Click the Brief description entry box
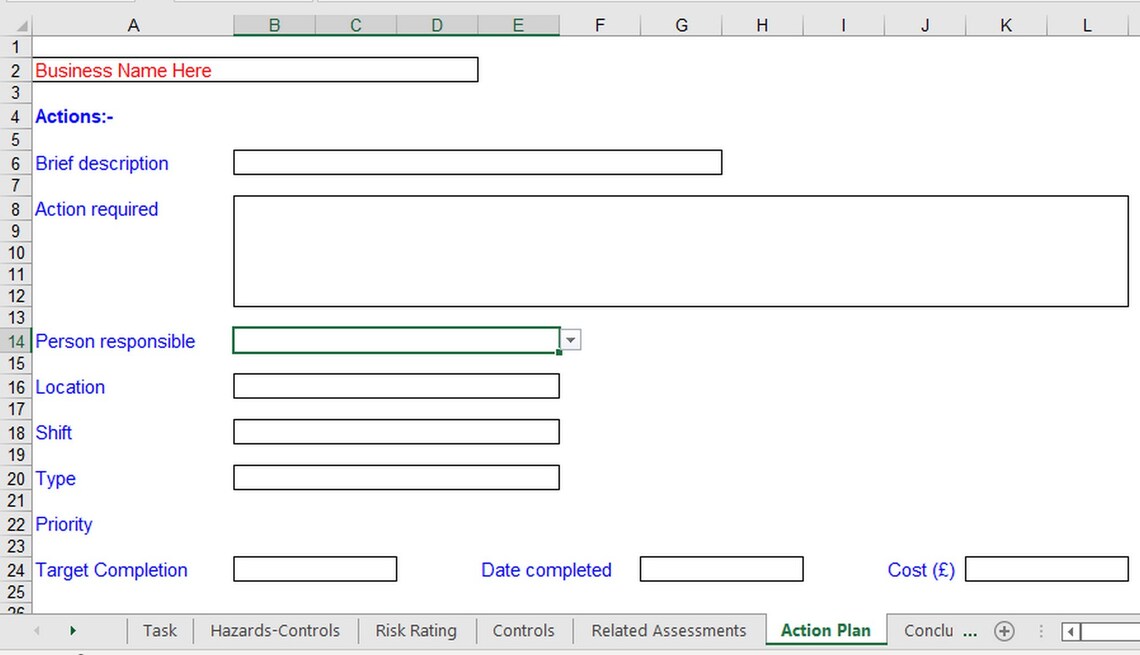This screenshot has width=1140, height=655. tap(477, 162)
